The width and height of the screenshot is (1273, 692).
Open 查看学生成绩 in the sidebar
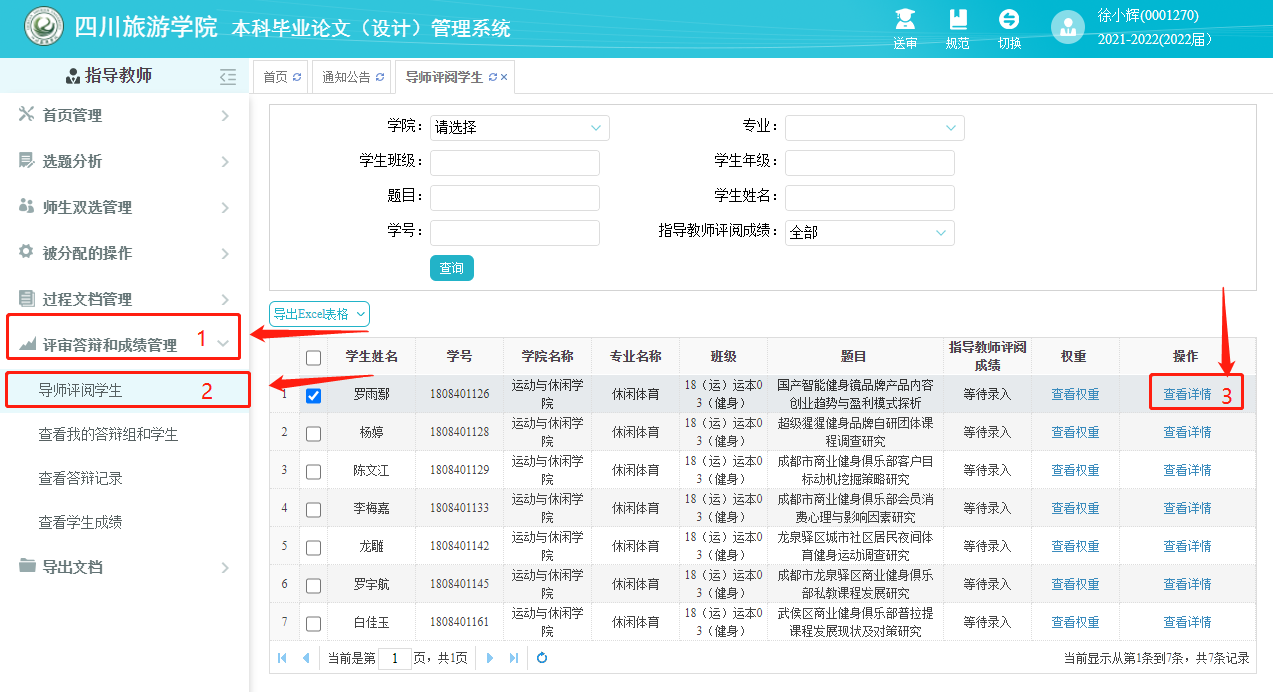coord(80,523)
